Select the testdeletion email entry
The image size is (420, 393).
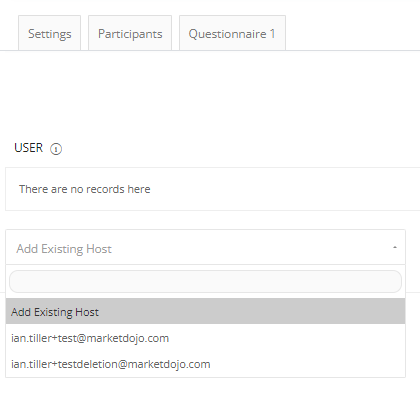[x=111, y=364]
